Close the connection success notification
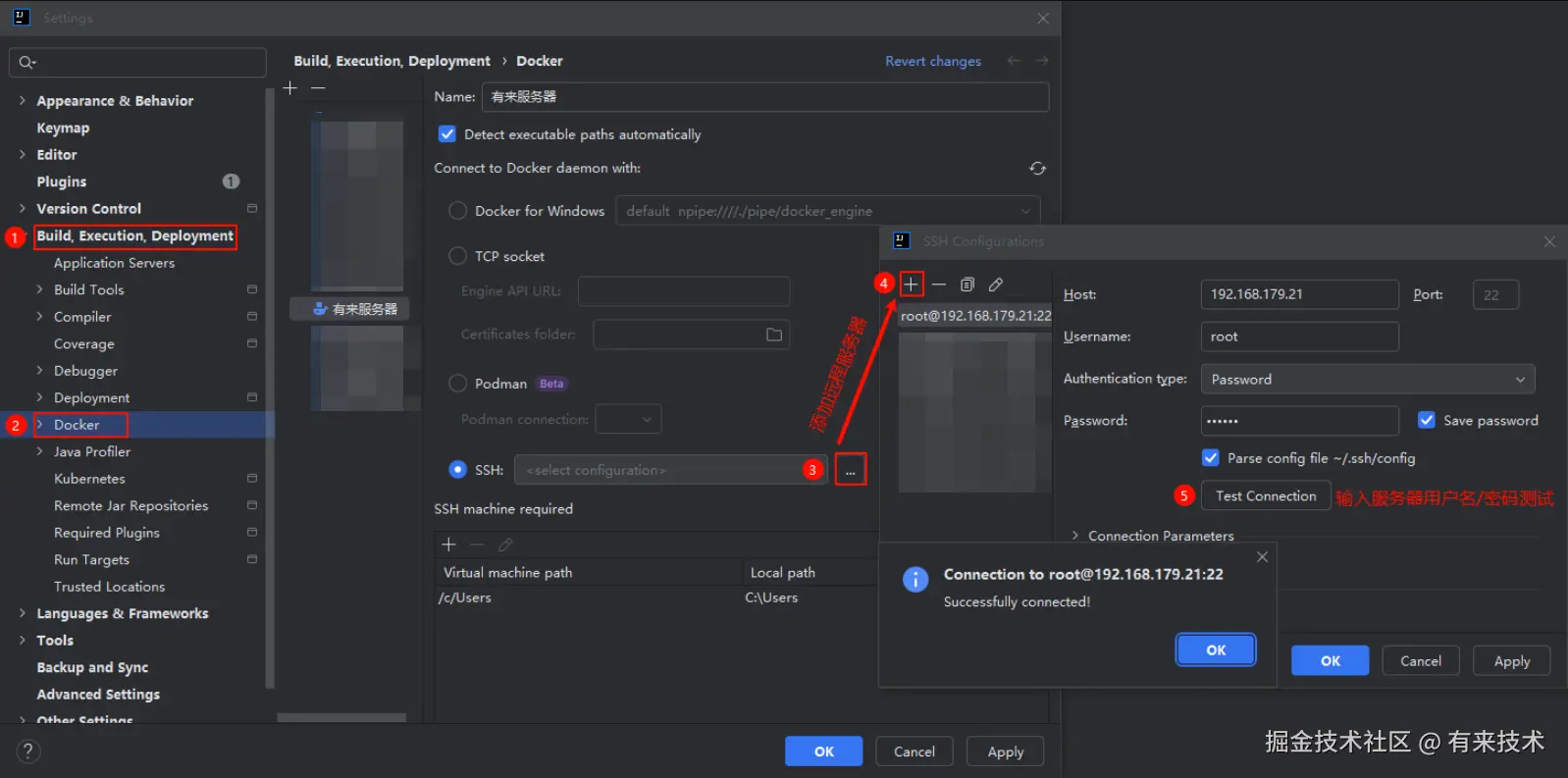This screenshot has width=1568, height=778. point(1262,557)
